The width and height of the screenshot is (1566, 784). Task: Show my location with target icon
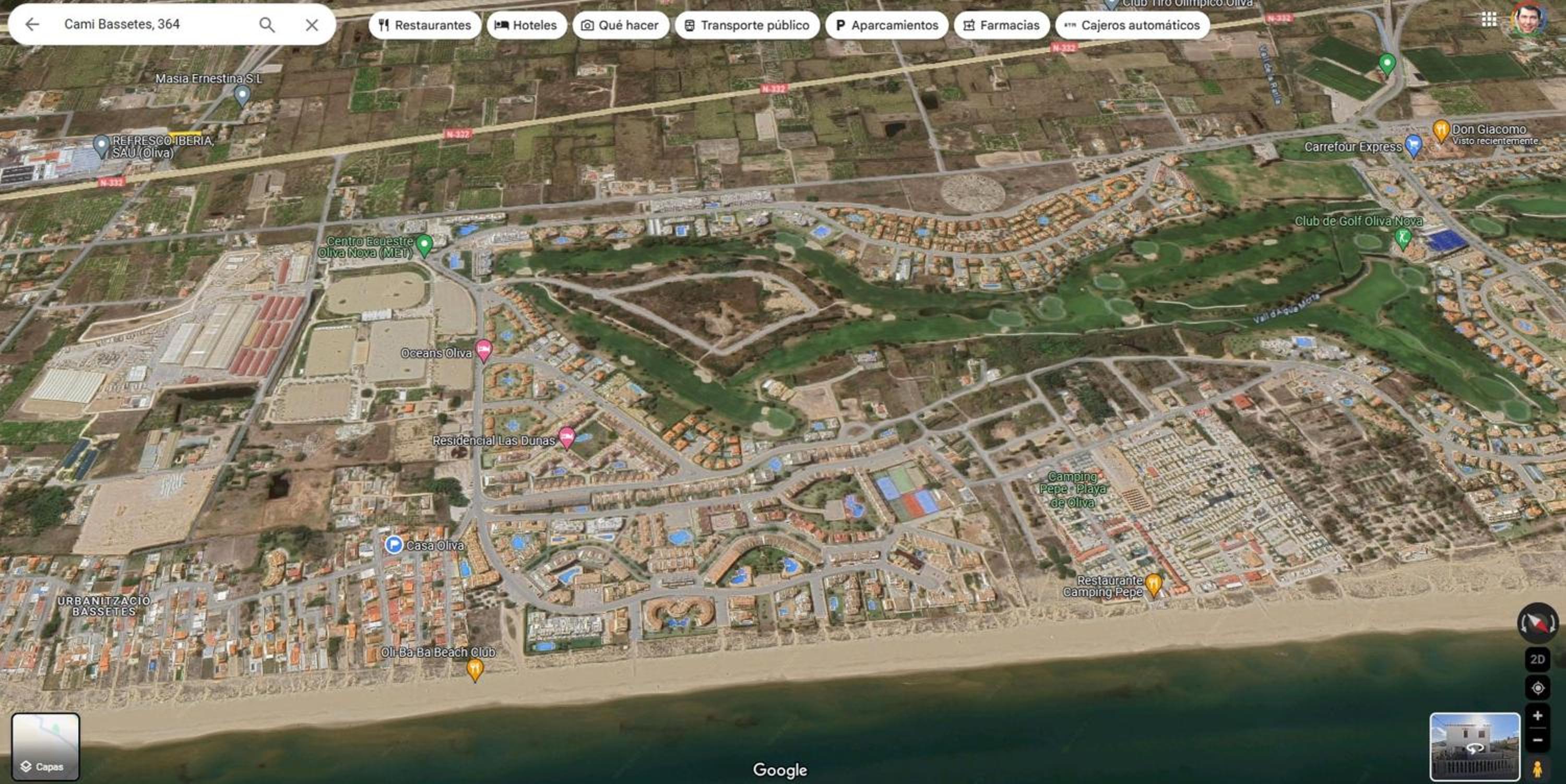tap(1537, 688)
